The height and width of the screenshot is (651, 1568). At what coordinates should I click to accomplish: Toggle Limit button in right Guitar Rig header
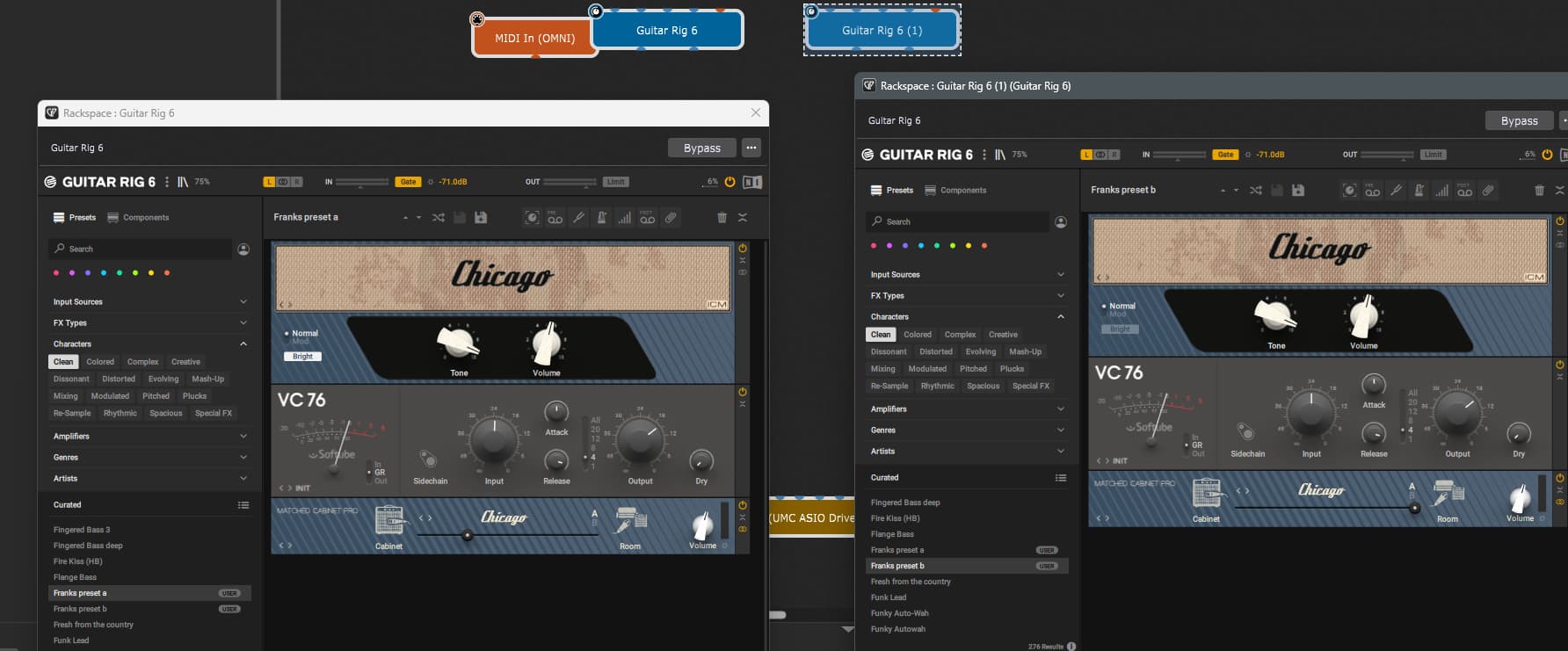click(1433, 155)
